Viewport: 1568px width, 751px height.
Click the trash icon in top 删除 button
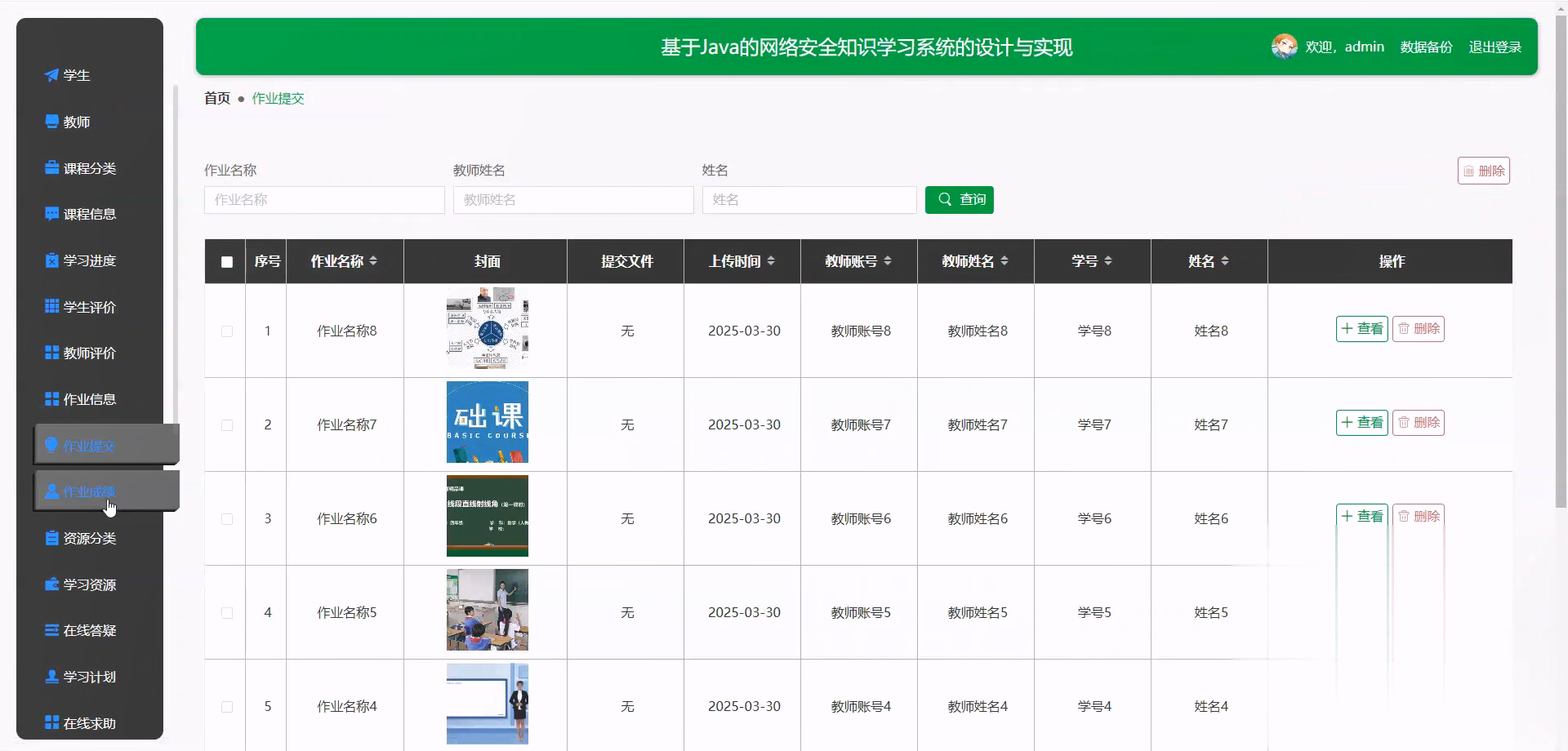tap(1469, 171)
